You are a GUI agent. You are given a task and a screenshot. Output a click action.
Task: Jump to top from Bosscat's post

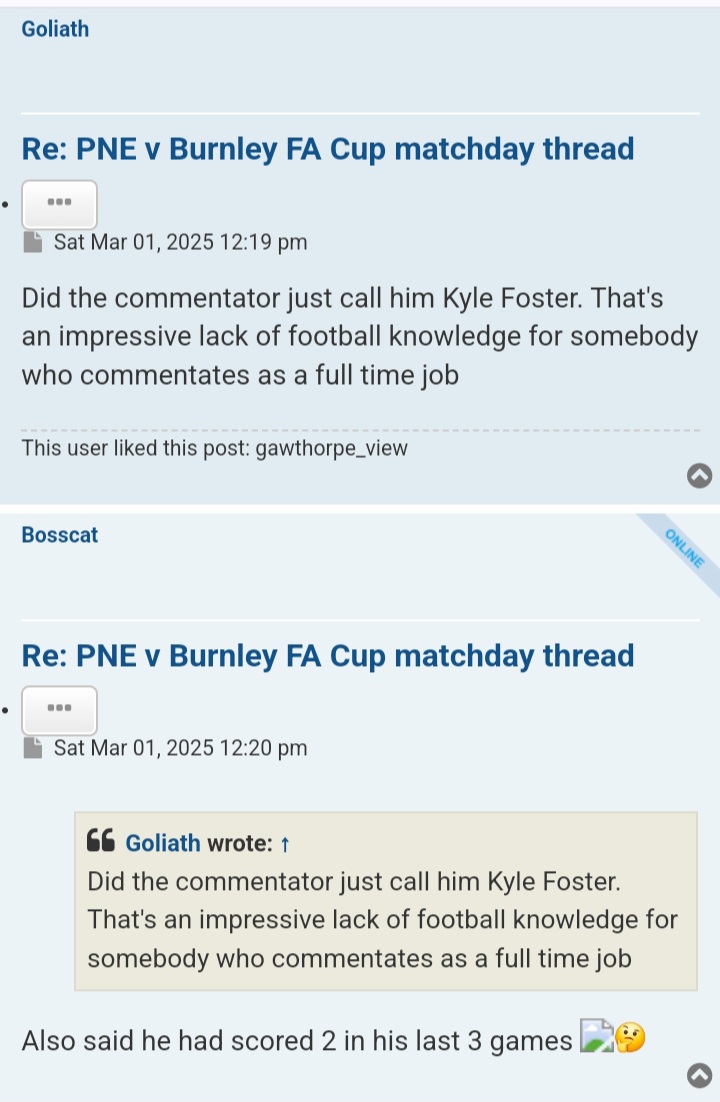699,1075
